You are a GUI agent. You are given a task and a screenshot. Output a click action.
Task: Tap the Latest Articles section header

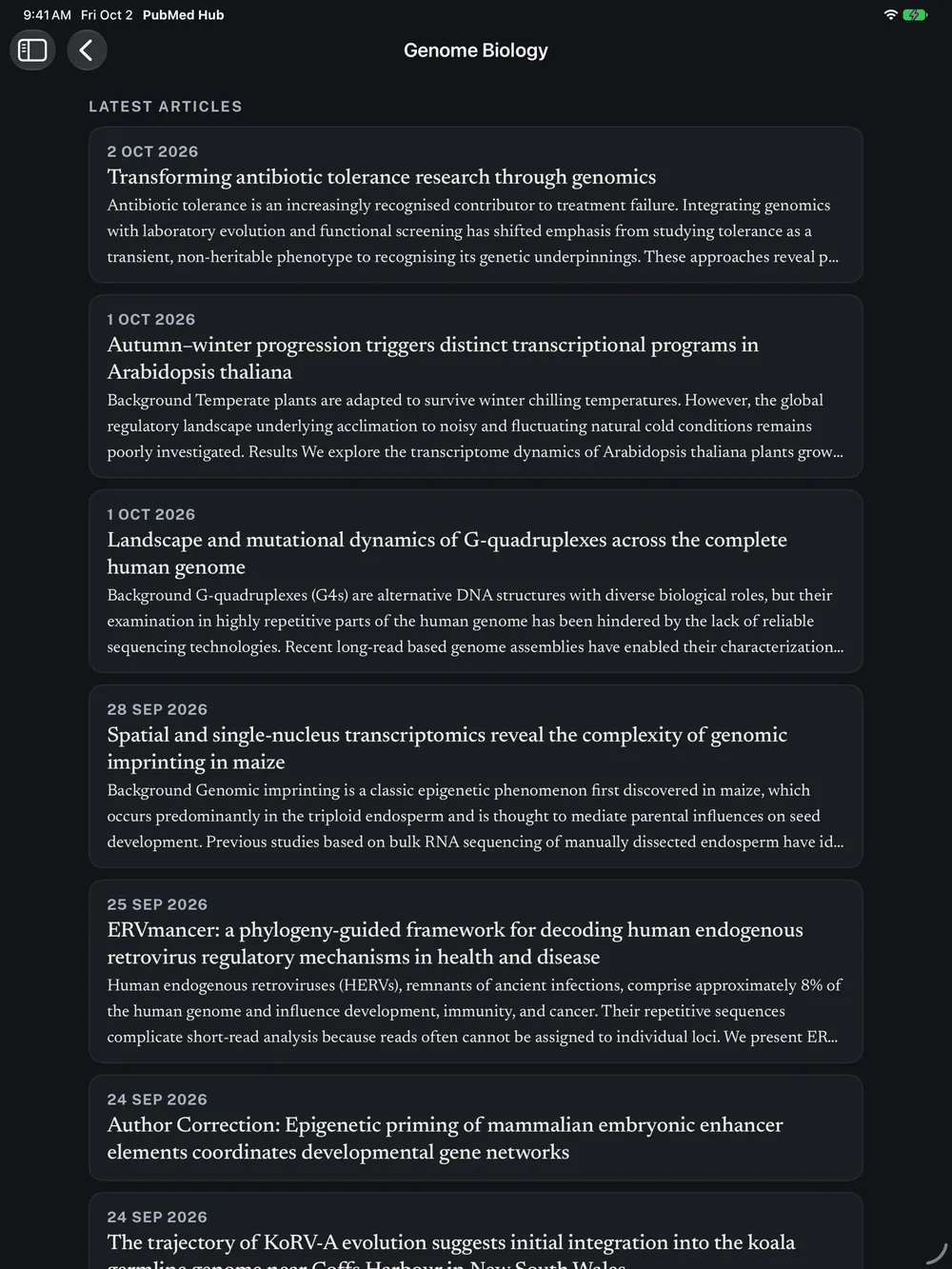pyautogui.click(x=166, y=107)
